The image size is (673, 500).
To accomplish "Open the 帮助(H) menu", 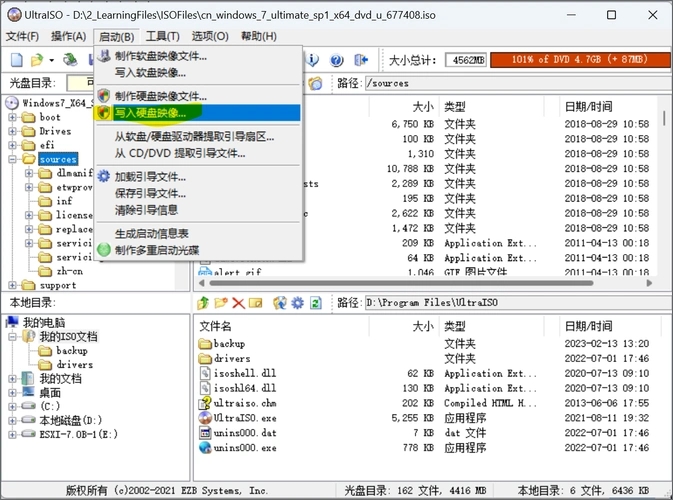I will click(x=259, y=36).
